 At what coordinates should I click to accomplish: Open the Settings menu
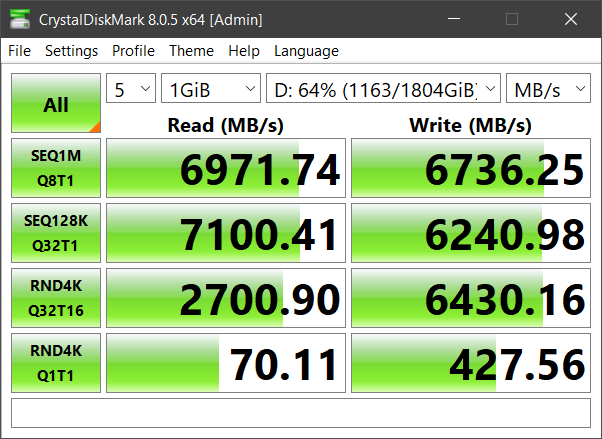[x=71, y=51]
